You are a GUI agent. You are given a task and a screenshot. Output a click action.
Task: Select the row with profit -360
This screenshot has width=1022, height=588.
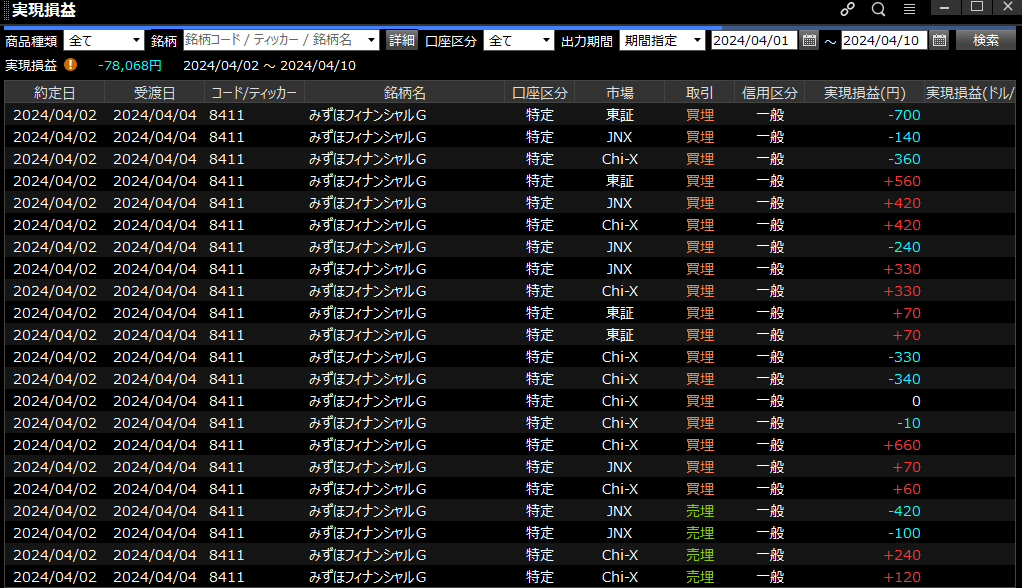point(510,159)
